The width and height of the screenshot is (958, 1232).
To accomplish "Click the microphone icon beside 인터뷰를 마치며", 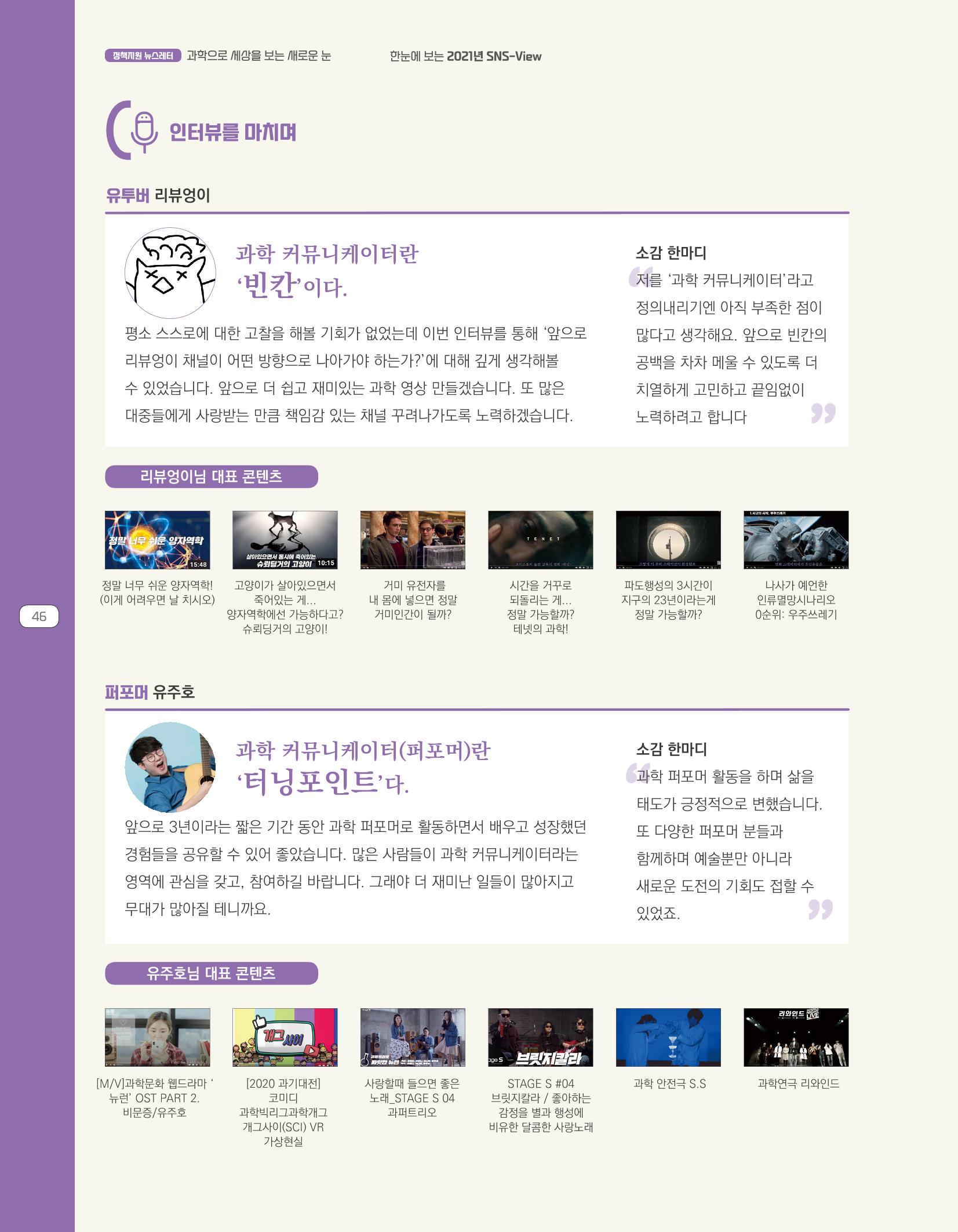I will [x=144, y=132].
